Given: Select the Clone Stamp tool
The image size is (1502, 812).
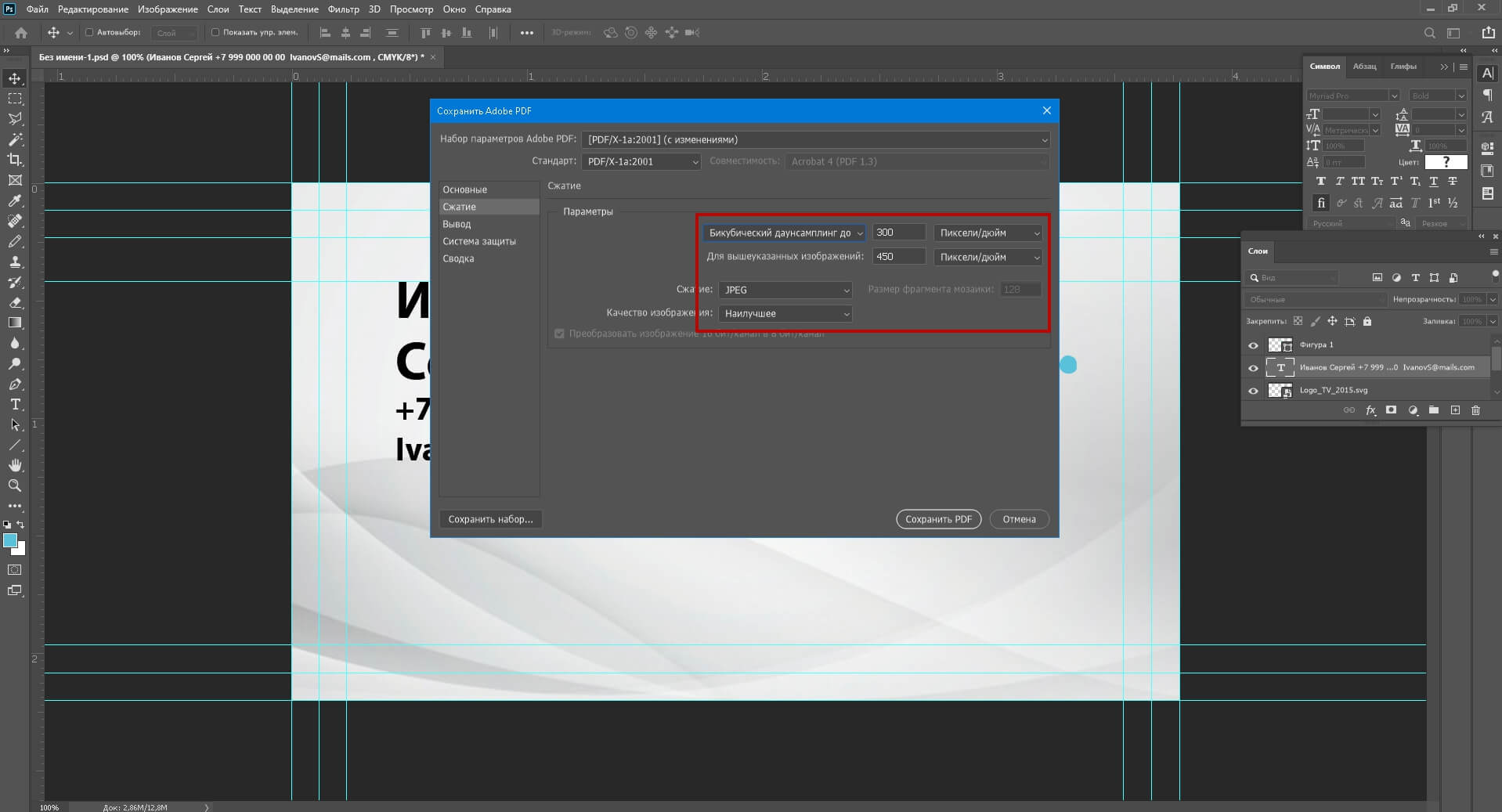Looking at the screenshot, I should tap(15, 262).
